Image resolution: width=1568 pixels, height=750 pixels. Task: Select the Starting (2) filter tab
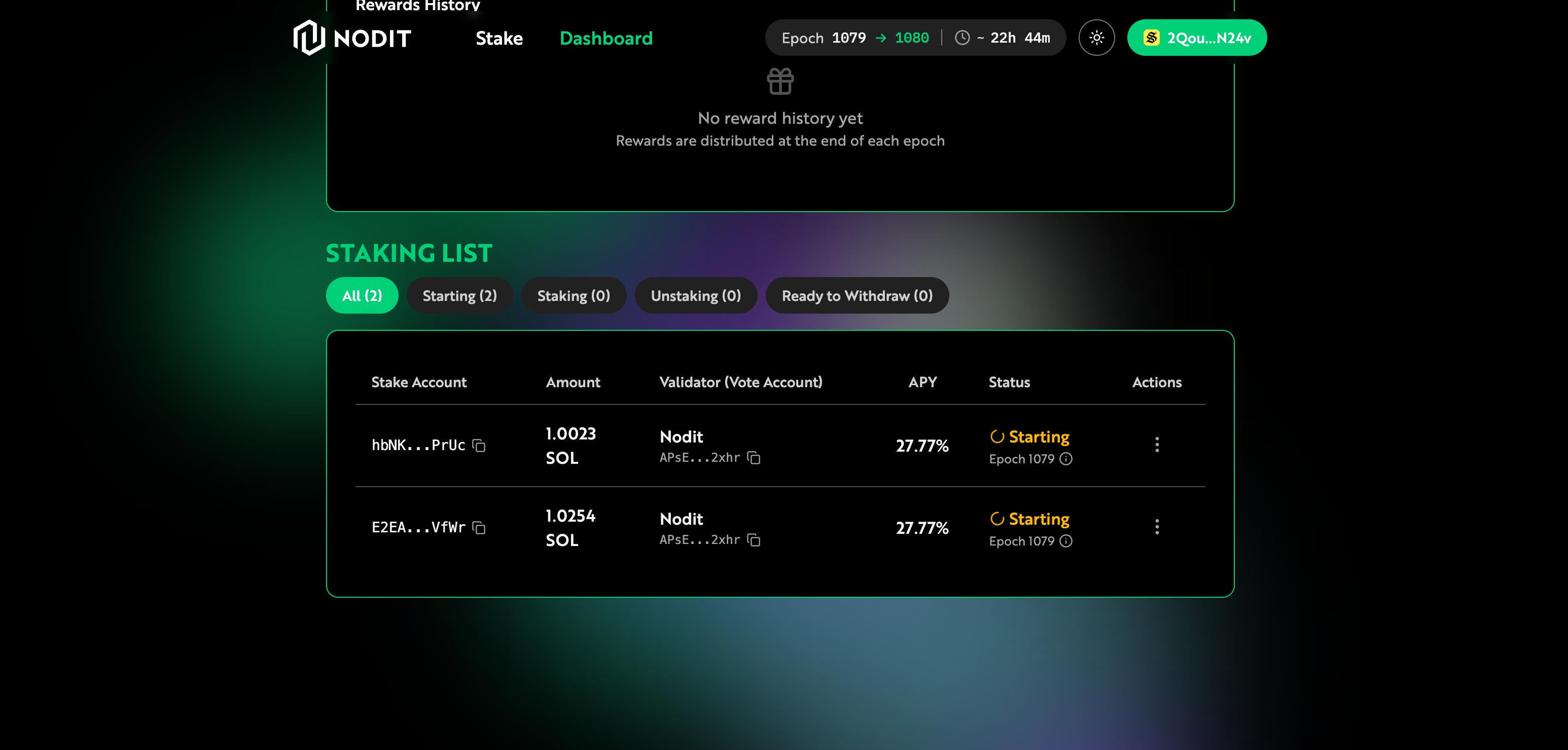[x=459, y=295]
